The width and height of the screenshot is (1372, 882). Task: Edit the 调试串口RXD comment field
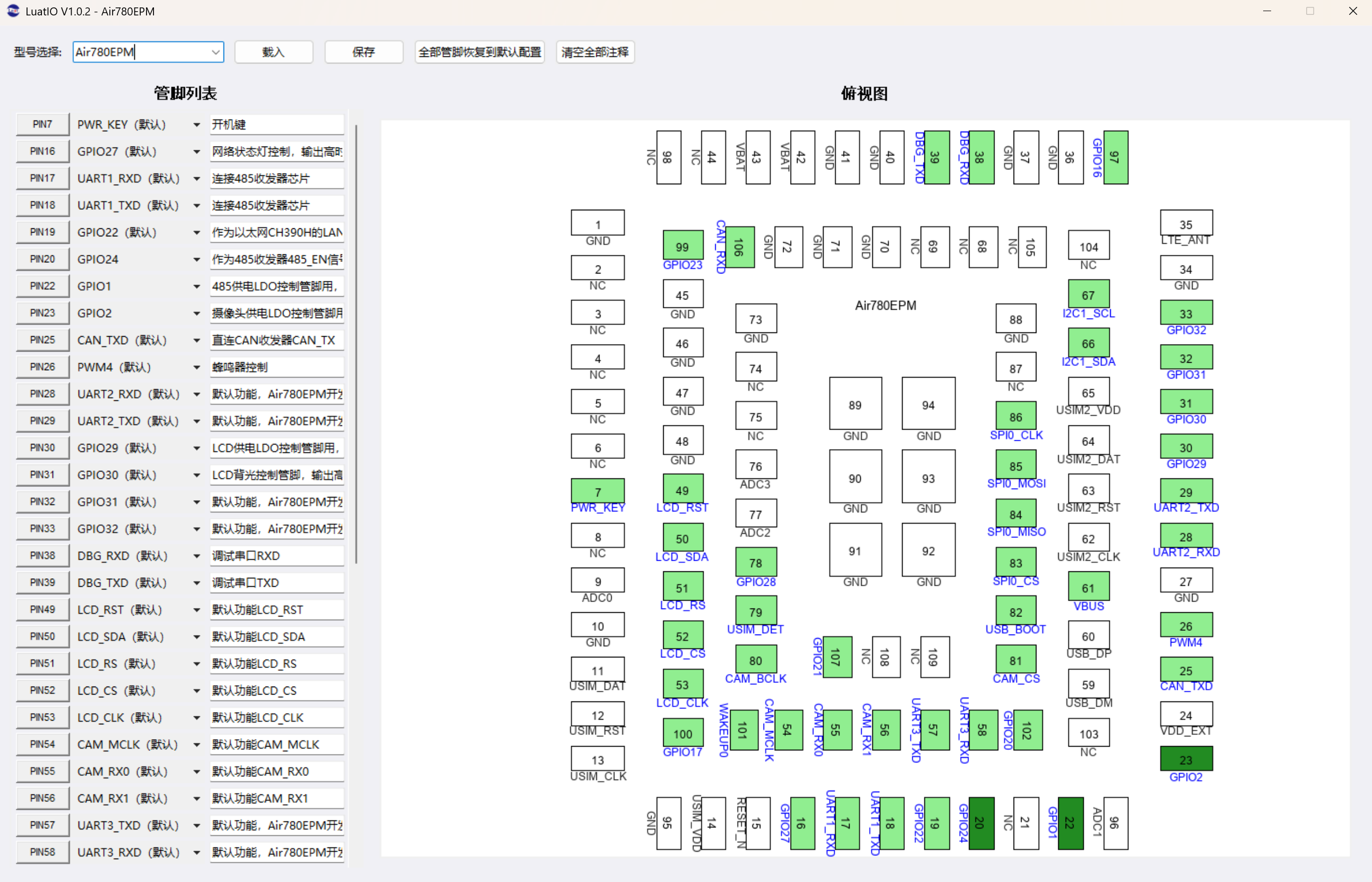pyautogui.click(x=277, y=555)
